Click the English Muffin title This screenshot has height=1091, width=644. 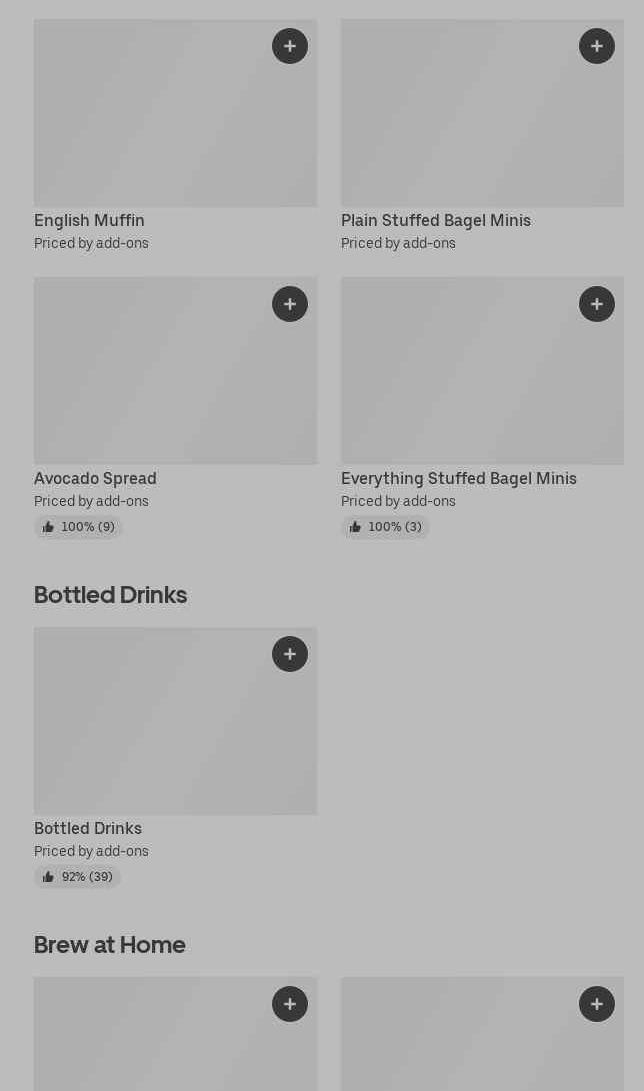point(89,220)
